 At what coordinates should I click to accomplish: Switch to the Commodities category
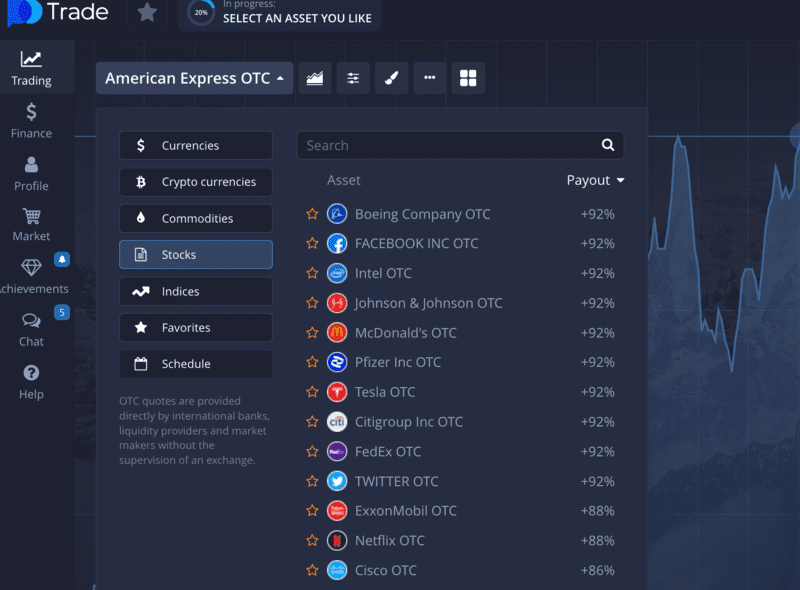coord(195,218)
